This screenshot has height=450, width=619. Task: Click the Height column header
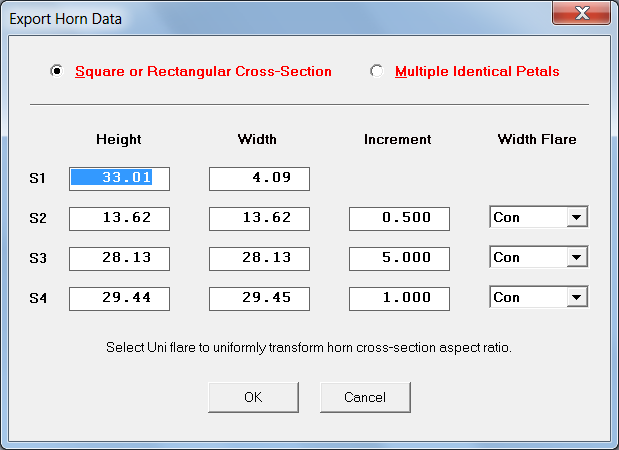coord(119,139)
